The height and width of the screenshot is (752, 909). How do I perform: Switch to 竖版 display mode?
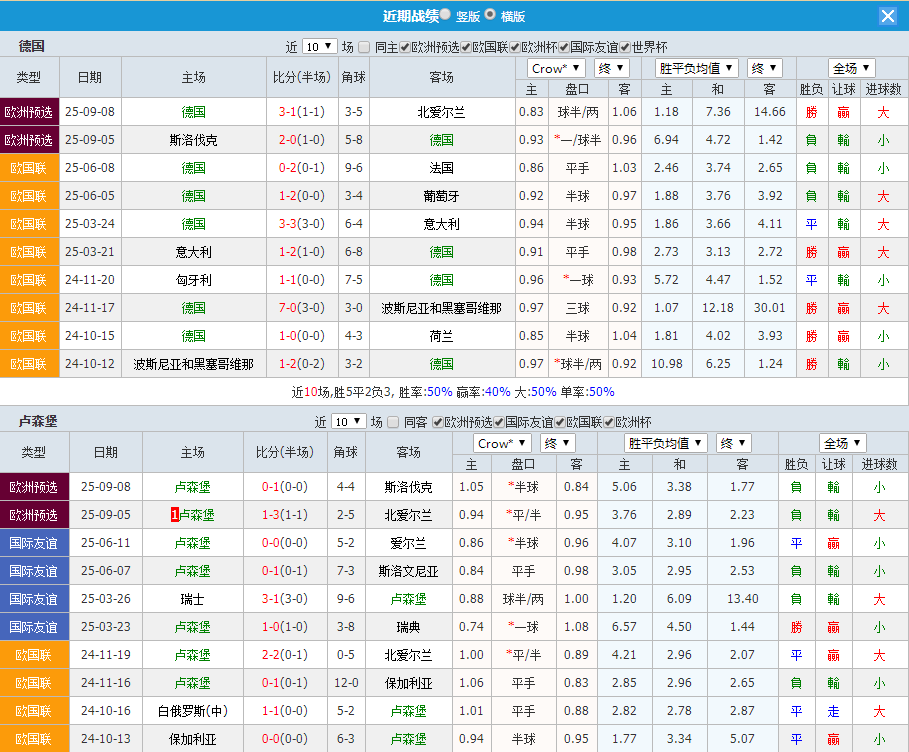click(444, 15)
